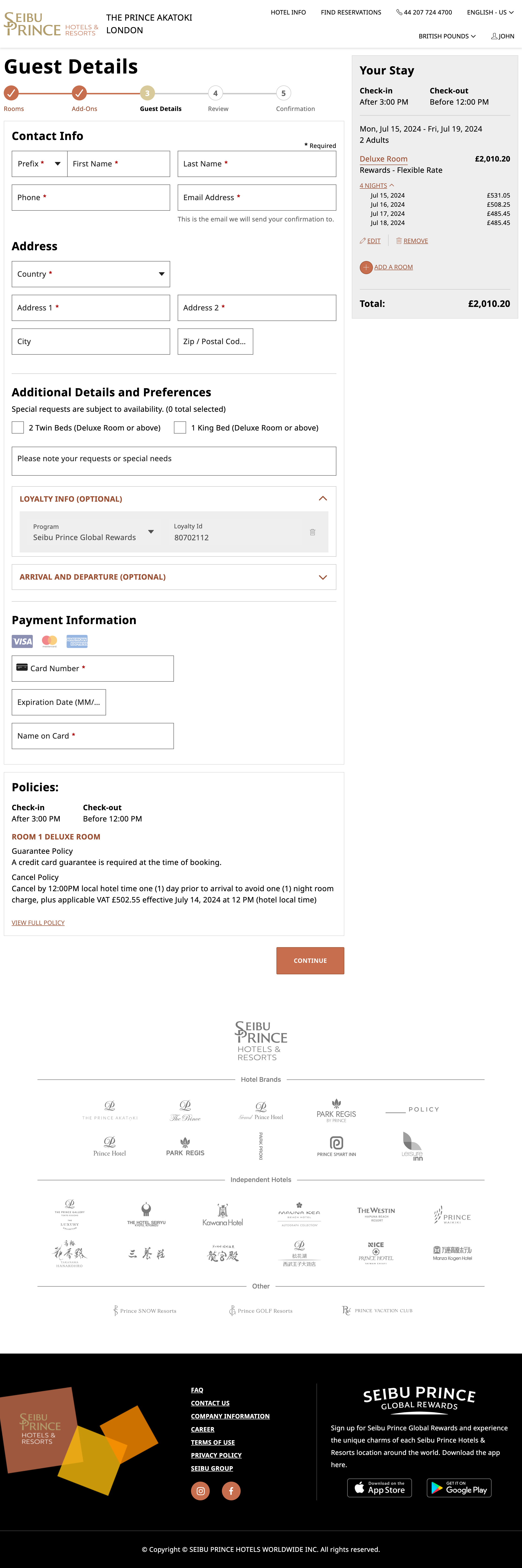Click inside the Email Address field

256,197
